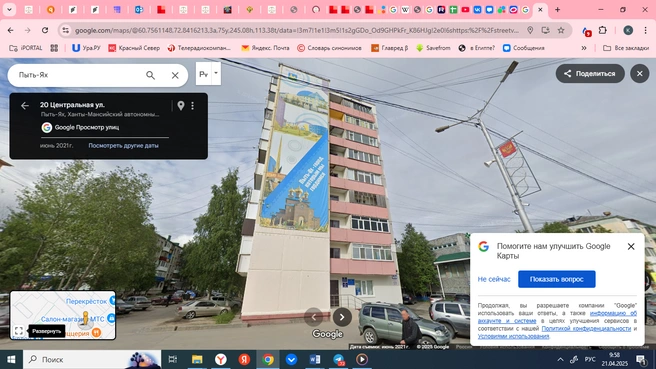Click the location pin icon in address panel
The image size is (656, 369).
[x=181, y=105]
